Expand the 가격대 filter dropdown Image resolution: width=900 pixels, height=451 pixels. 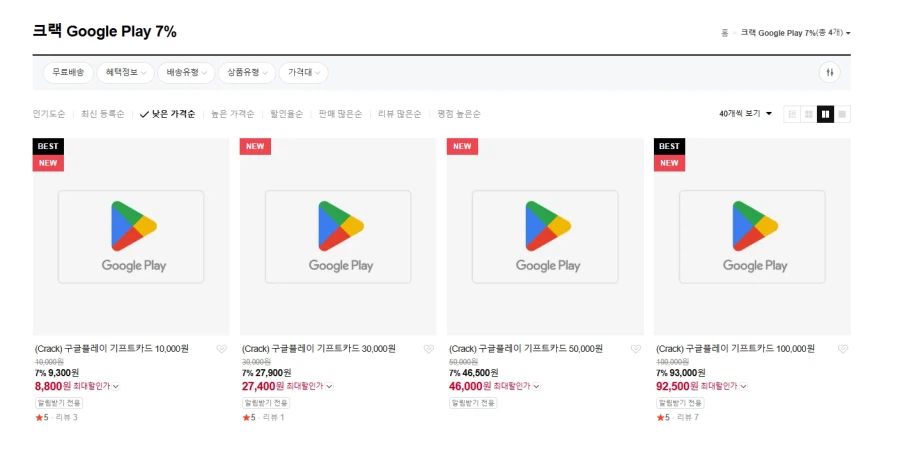point(304,72)
